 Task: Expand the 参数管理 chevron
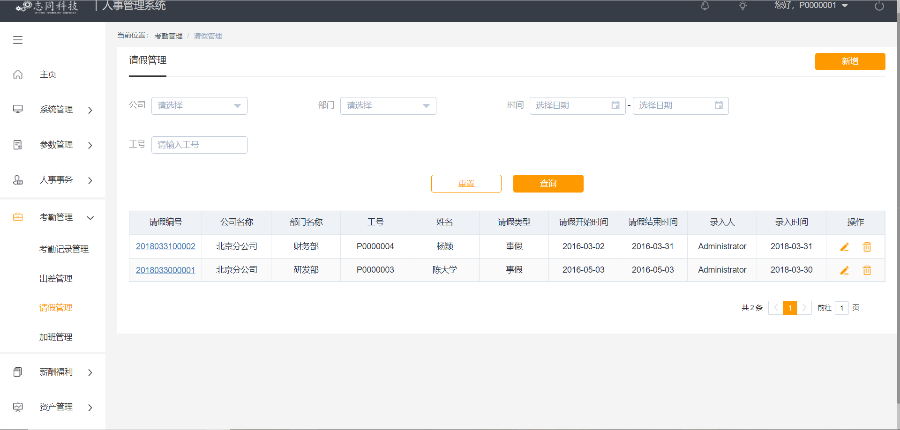90,145
